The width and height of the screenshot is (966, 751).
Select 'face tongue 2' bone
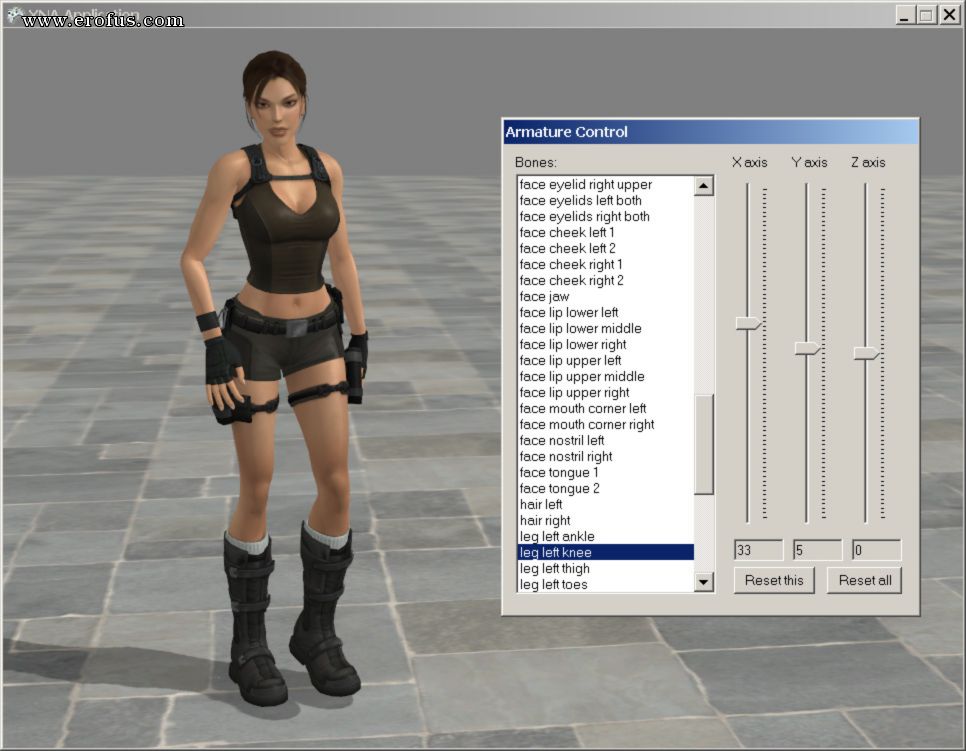[x=606, y=489]
